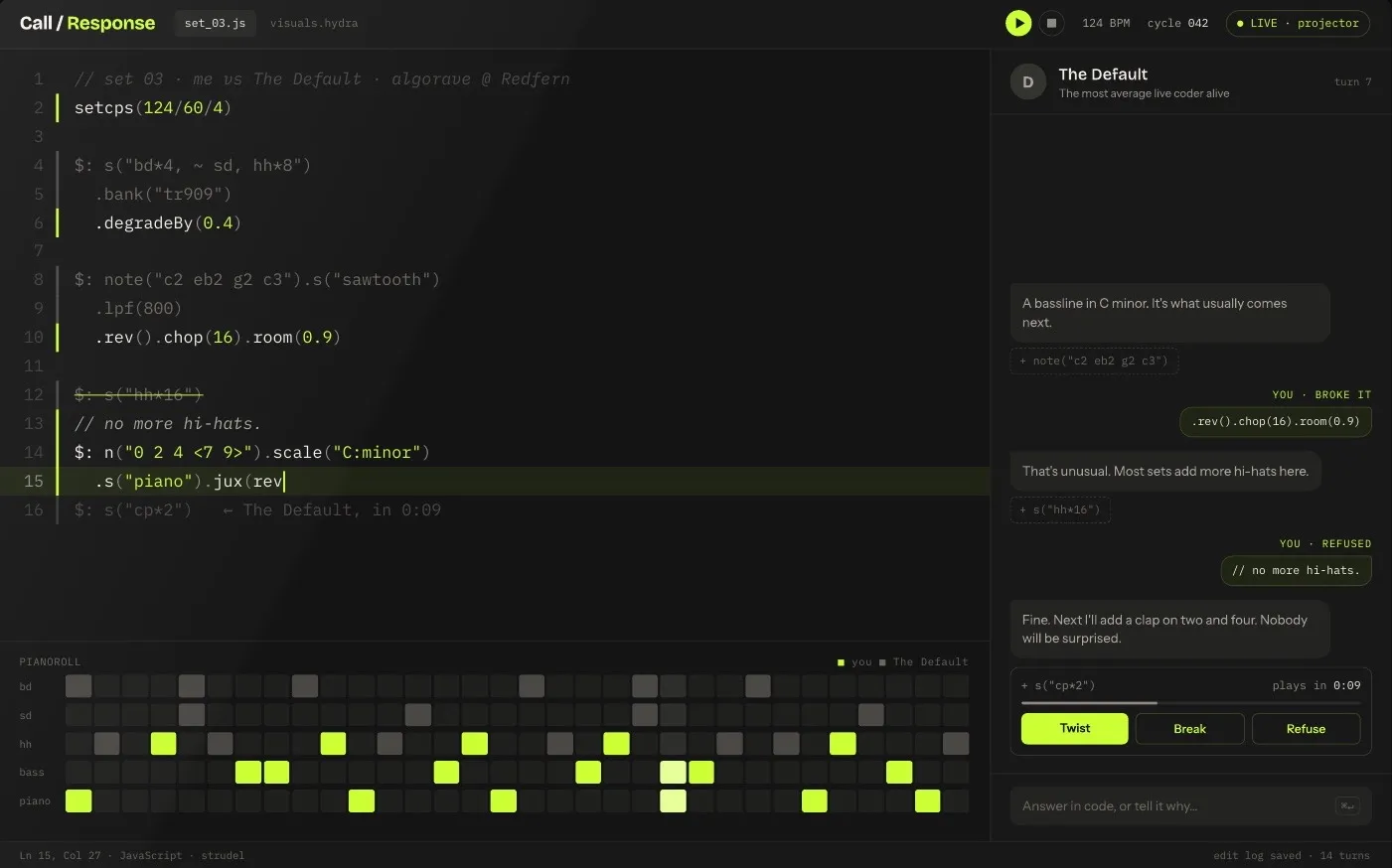Screen dimensions: 1392x868
Task: Click the PIANOROLL panel heading
Action: [x=50, y=661]
